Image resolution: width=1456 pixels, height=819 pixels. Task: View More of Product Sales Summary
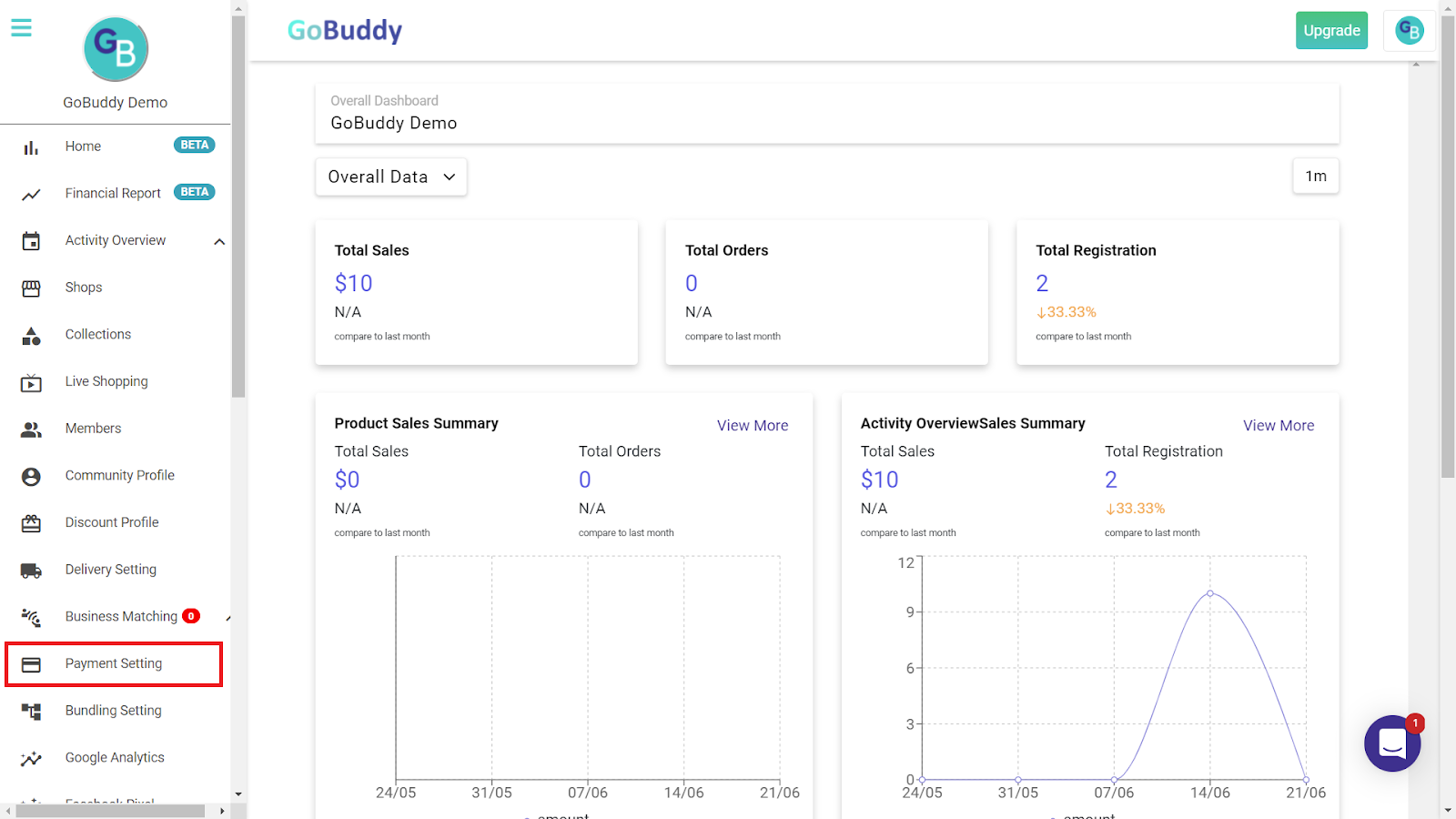coord(753,426)
